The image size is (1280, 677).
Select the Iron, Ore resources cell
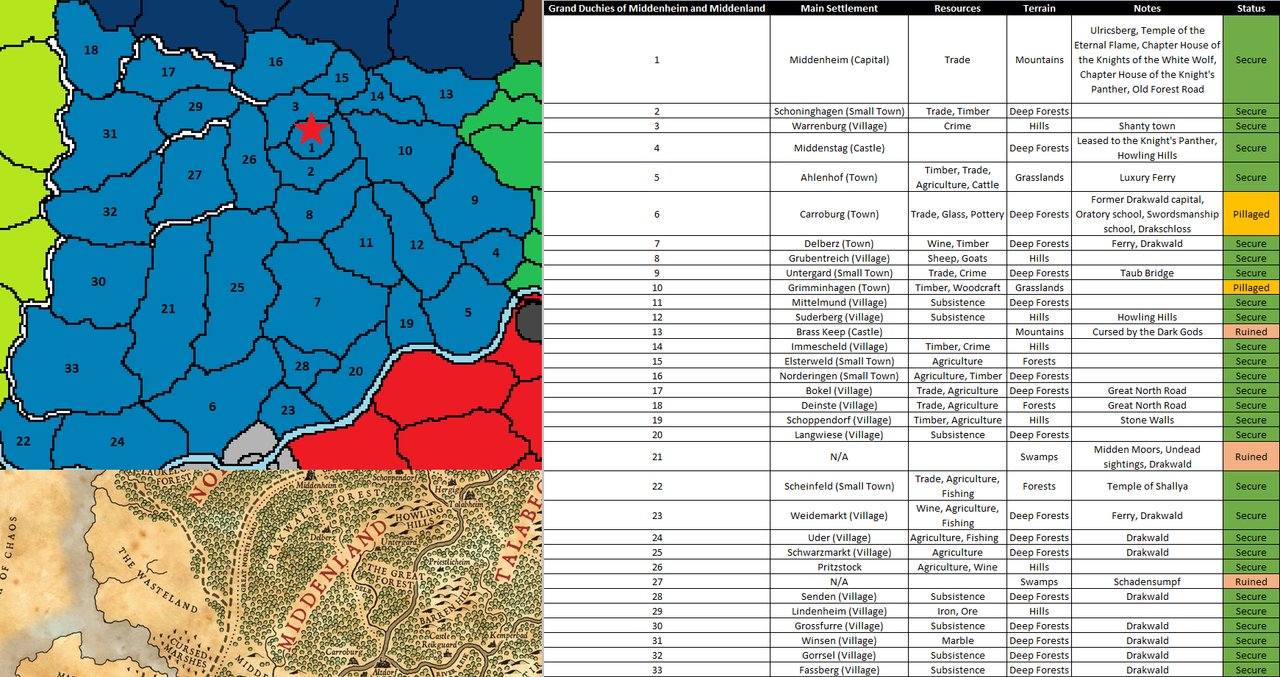[957, 611]
